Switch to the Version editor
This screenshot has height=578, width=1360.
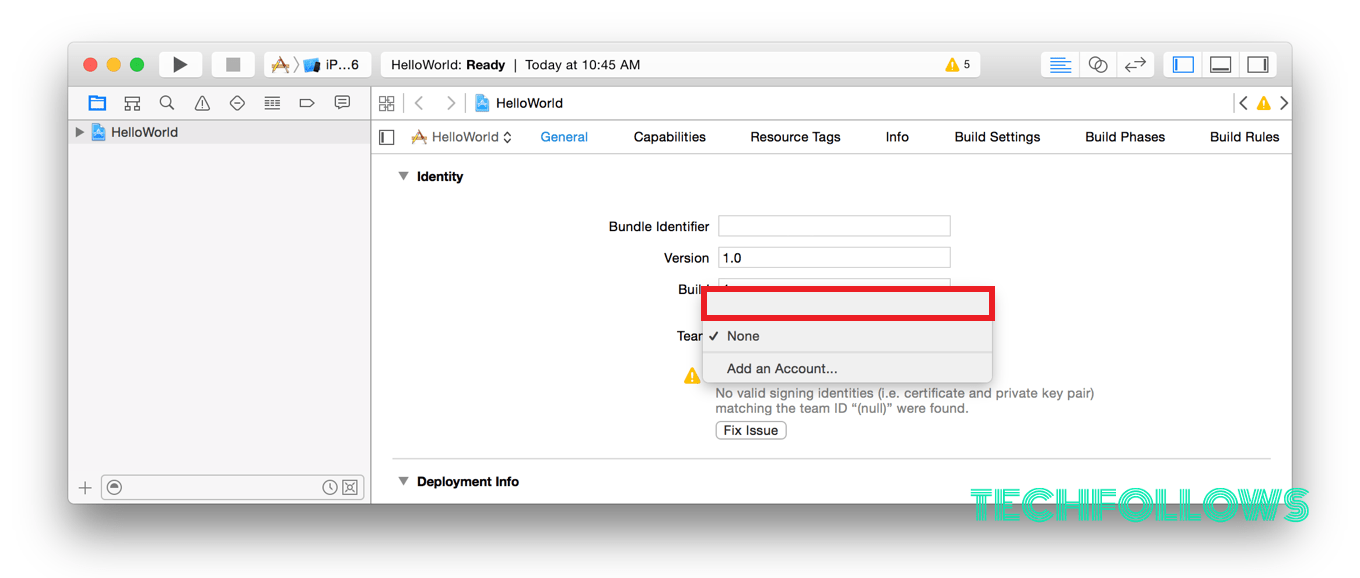[1135, 65]
